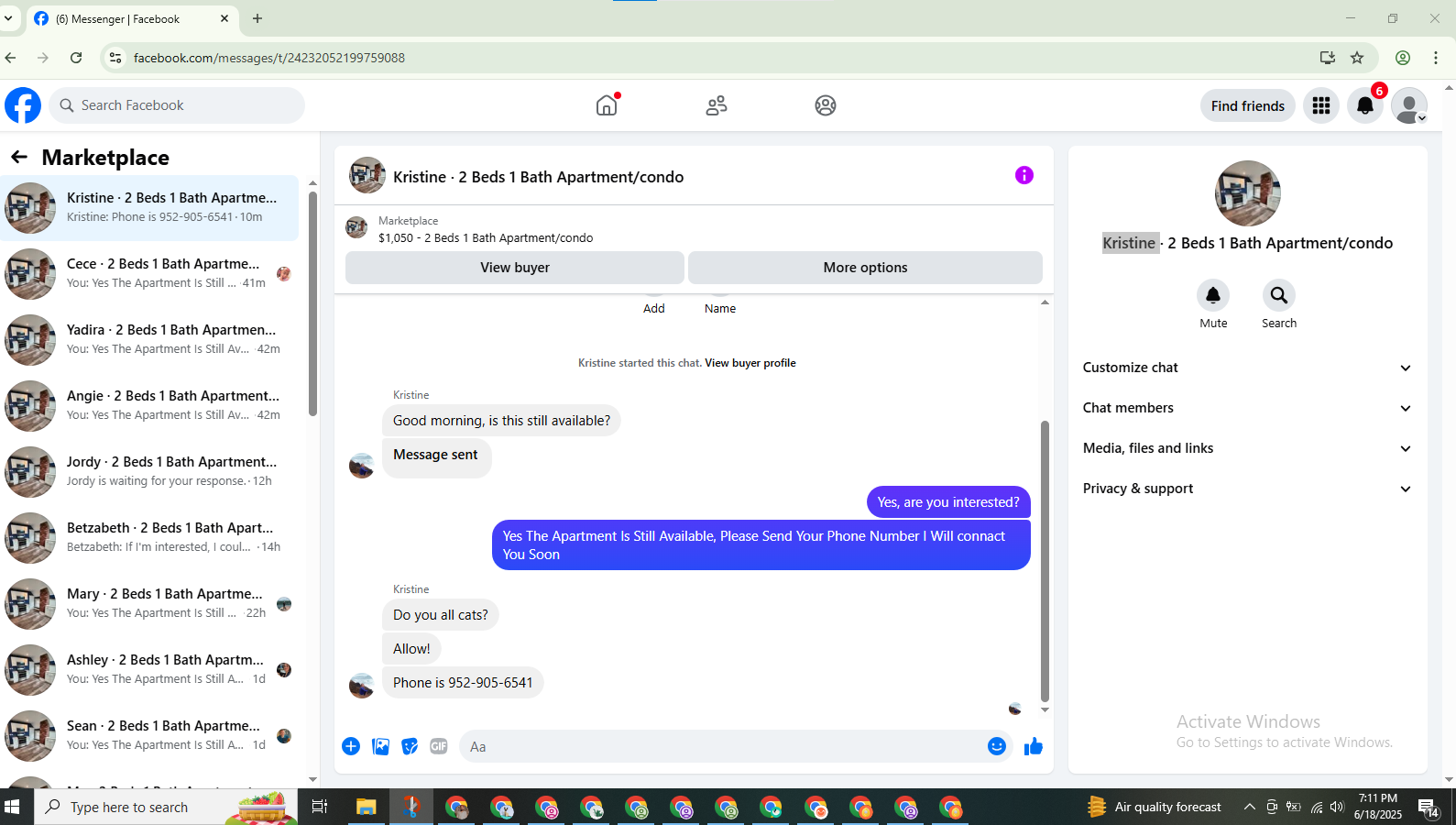Open Betzabeth's apartment conversation

click(x=149, y=538)
